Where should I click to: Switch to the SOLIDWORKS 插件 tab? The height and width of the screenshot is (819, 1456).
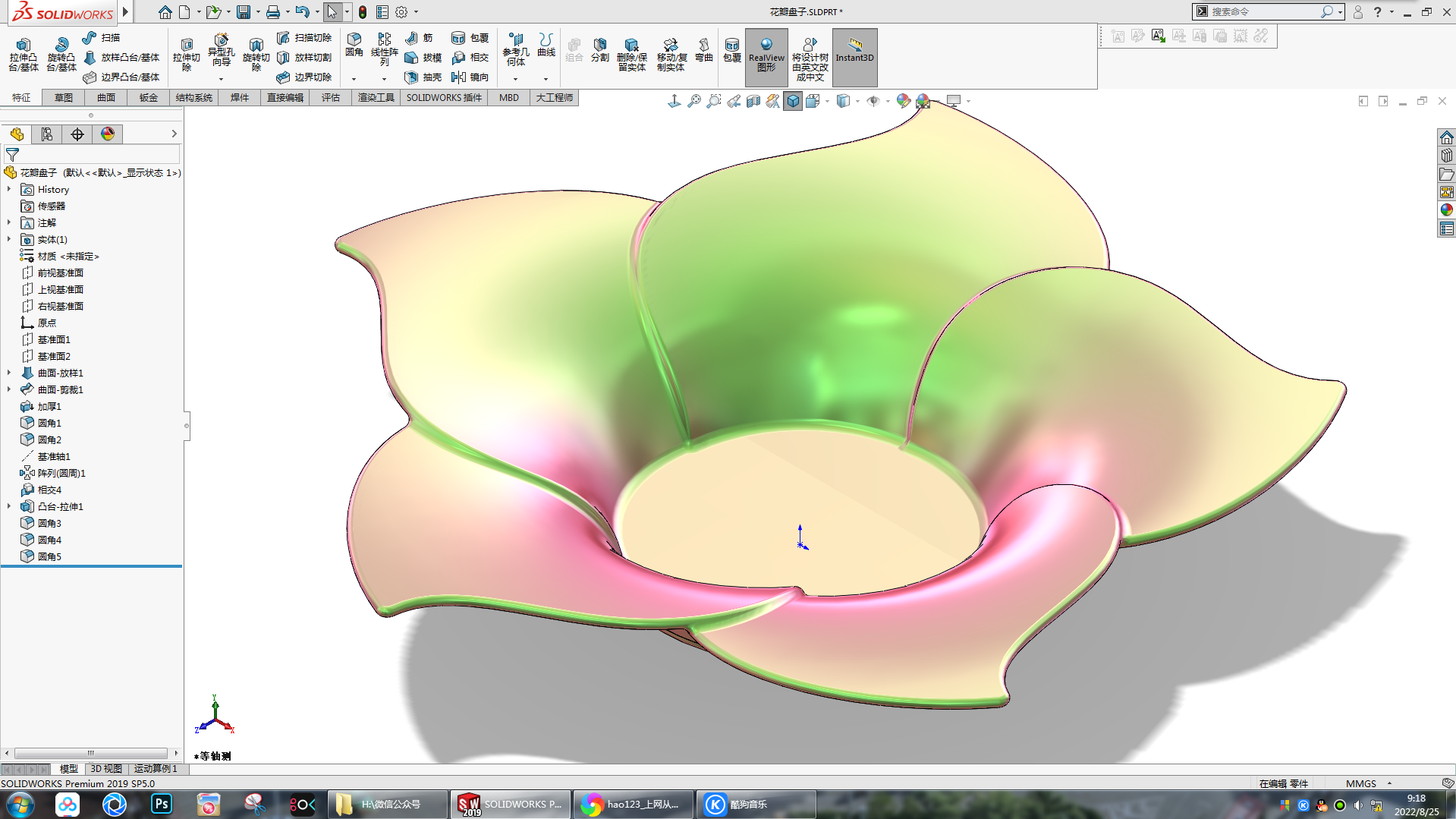click(x=444, y=97)
